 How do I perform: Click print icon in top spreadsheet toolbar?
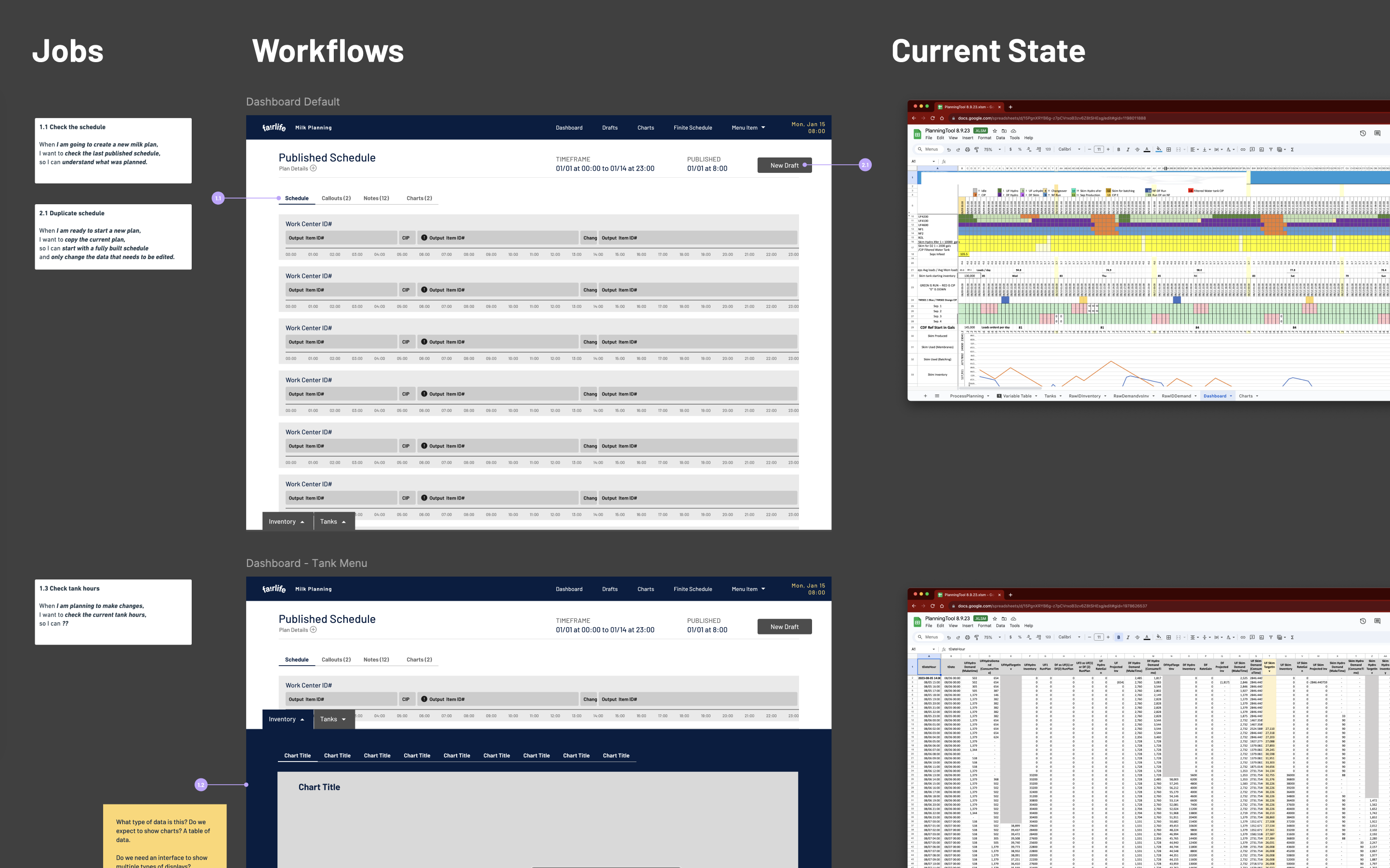tap(967, 149)
